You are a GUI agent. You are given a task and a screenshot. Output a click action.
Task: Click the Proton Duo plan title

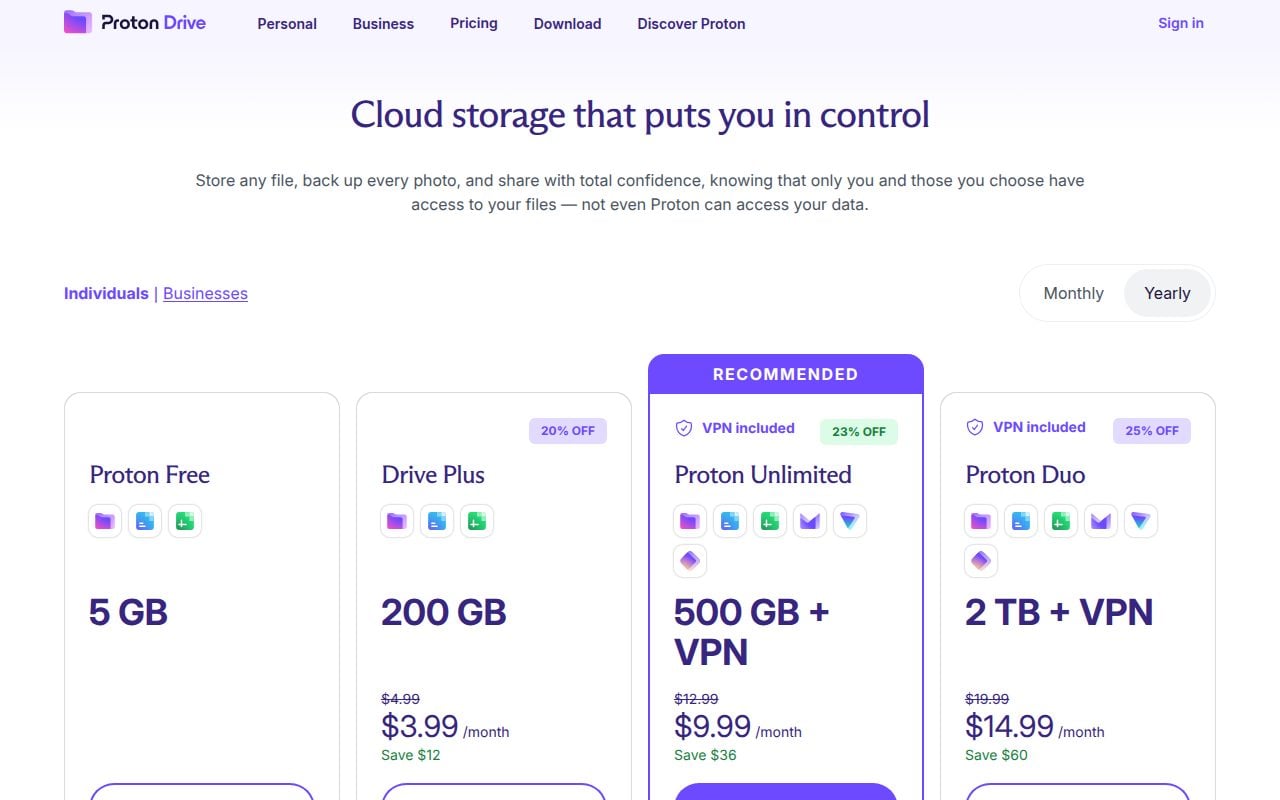(1025, 474)
